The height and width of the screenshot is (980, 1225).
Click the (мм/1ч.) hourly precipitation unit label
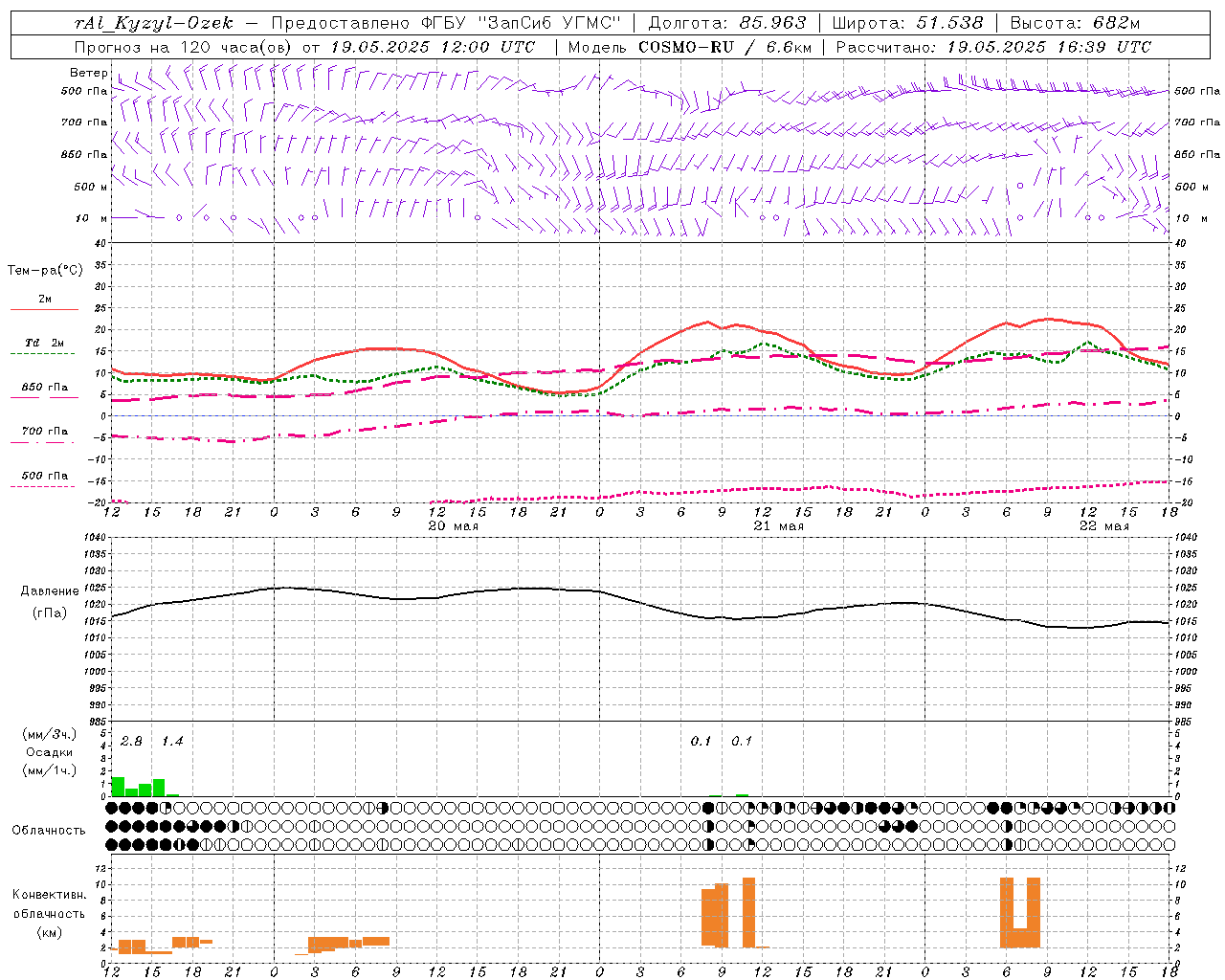point(50,770)
